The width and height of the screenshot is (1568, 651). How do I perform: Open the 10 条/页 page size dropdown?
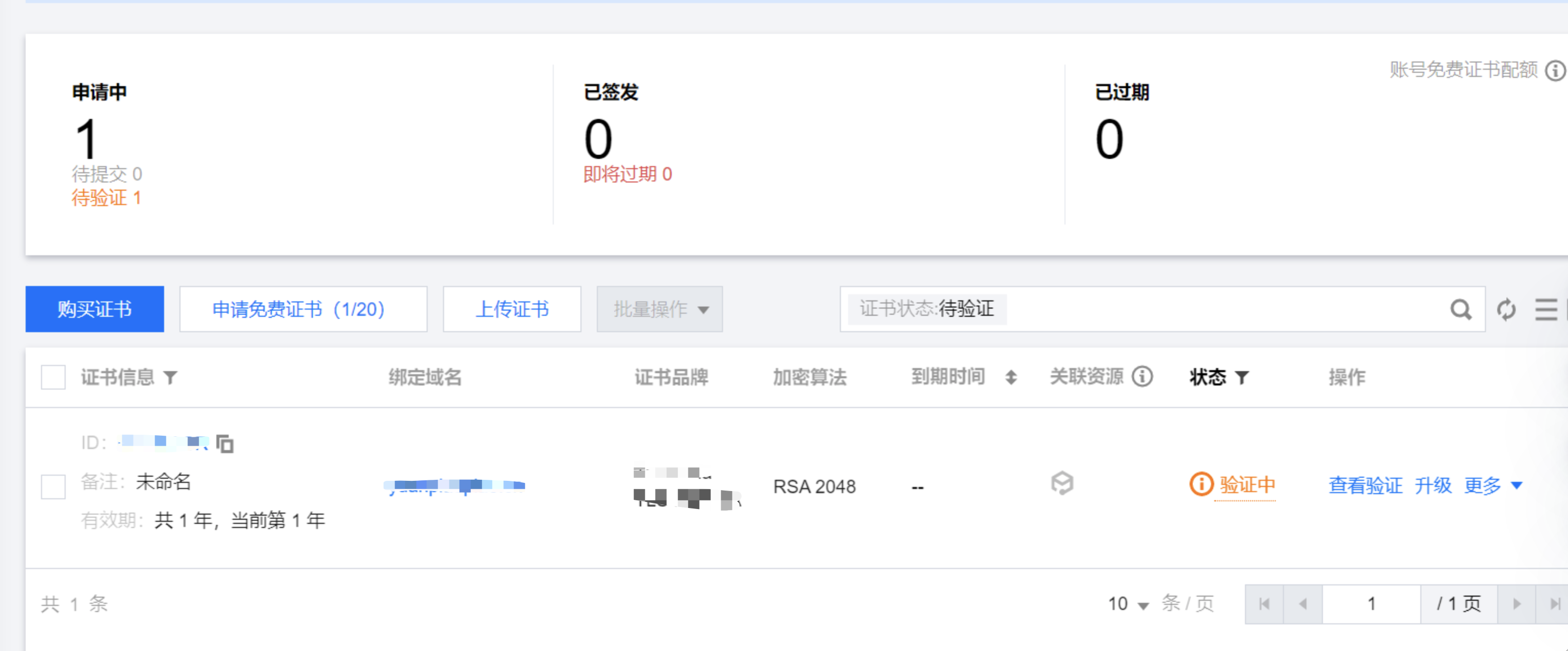[1128, 603]
